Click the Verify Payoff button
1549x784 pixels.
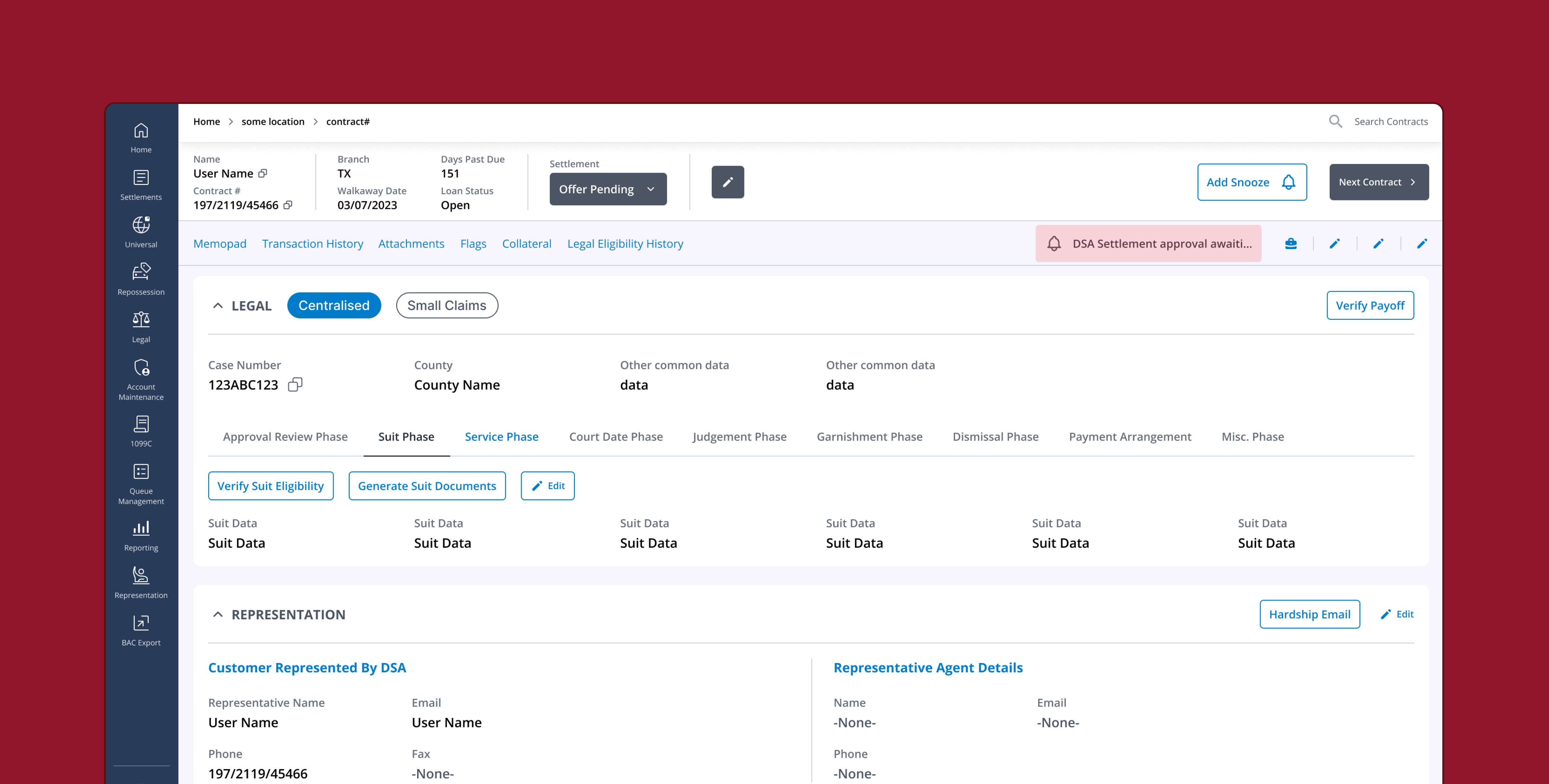(1370, 305)
